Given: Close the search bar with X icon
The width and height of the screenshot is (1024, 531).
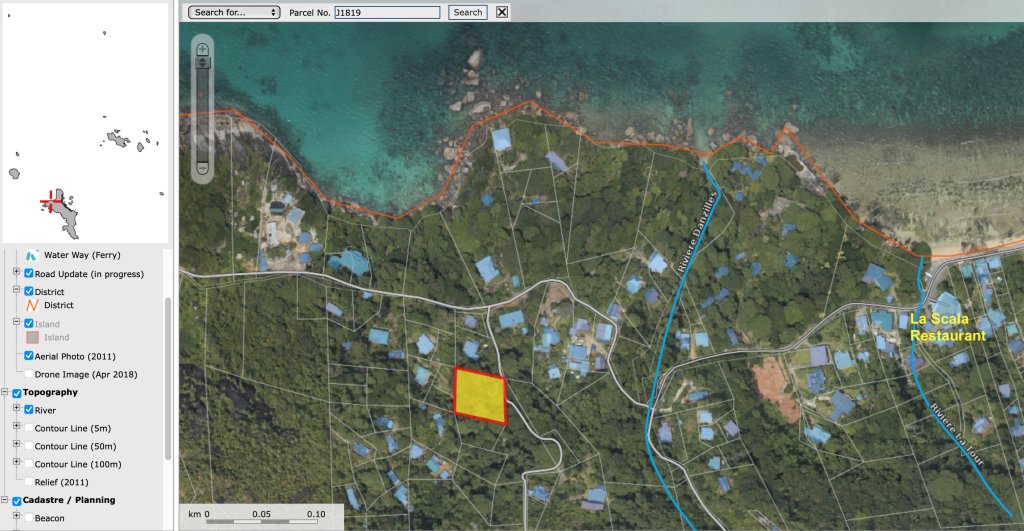Looking at the screenshot, I should click(x=502, y=12).
